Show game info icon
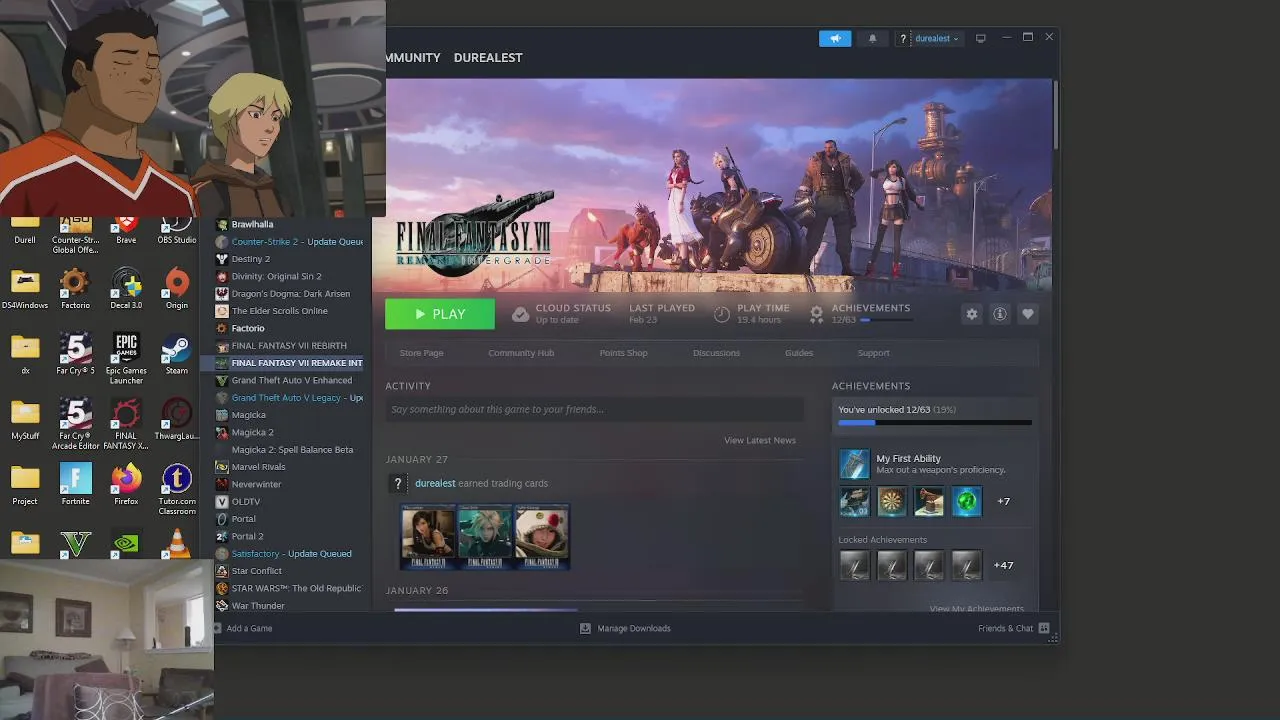The height and width of the screenshot is (720, 1280). [x=999, y=314]
